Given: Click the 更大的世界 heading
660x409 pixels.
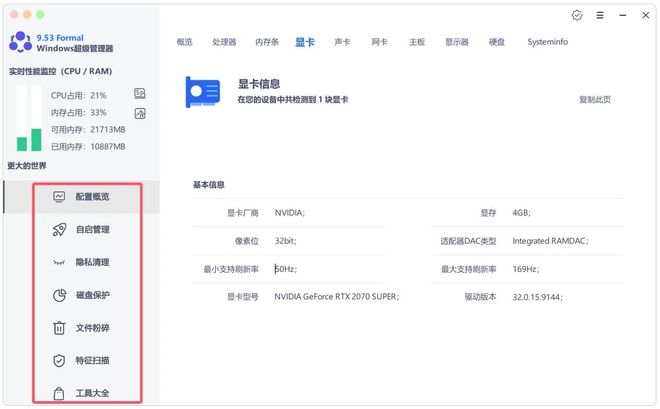Looking at the screenshot, I should [27, 166].
